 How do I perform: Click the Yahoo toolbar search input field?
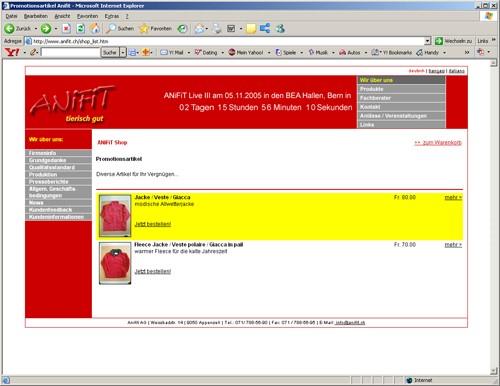coord(71,52)
